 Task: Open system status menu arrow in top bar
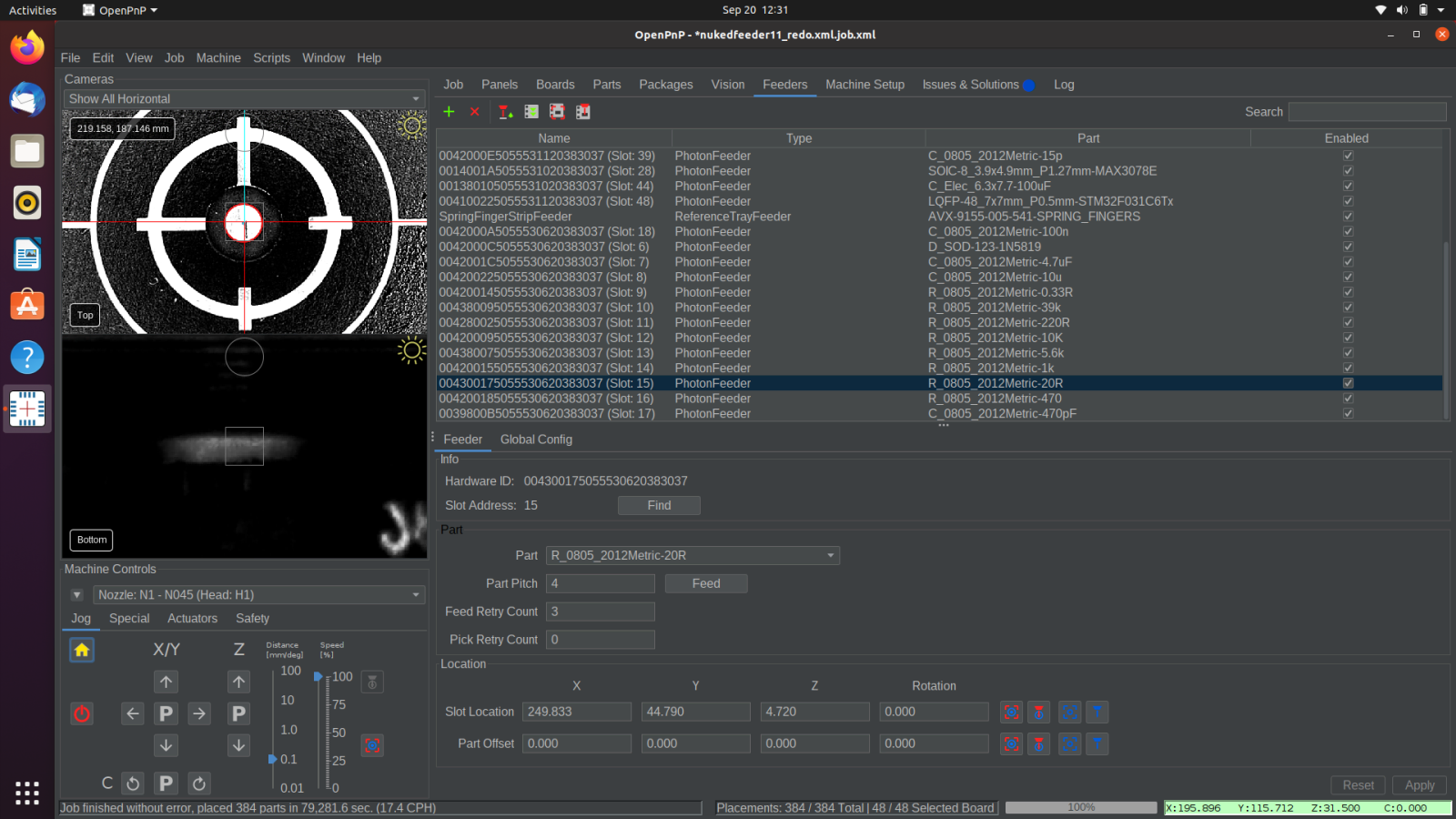click(1441, 10)
